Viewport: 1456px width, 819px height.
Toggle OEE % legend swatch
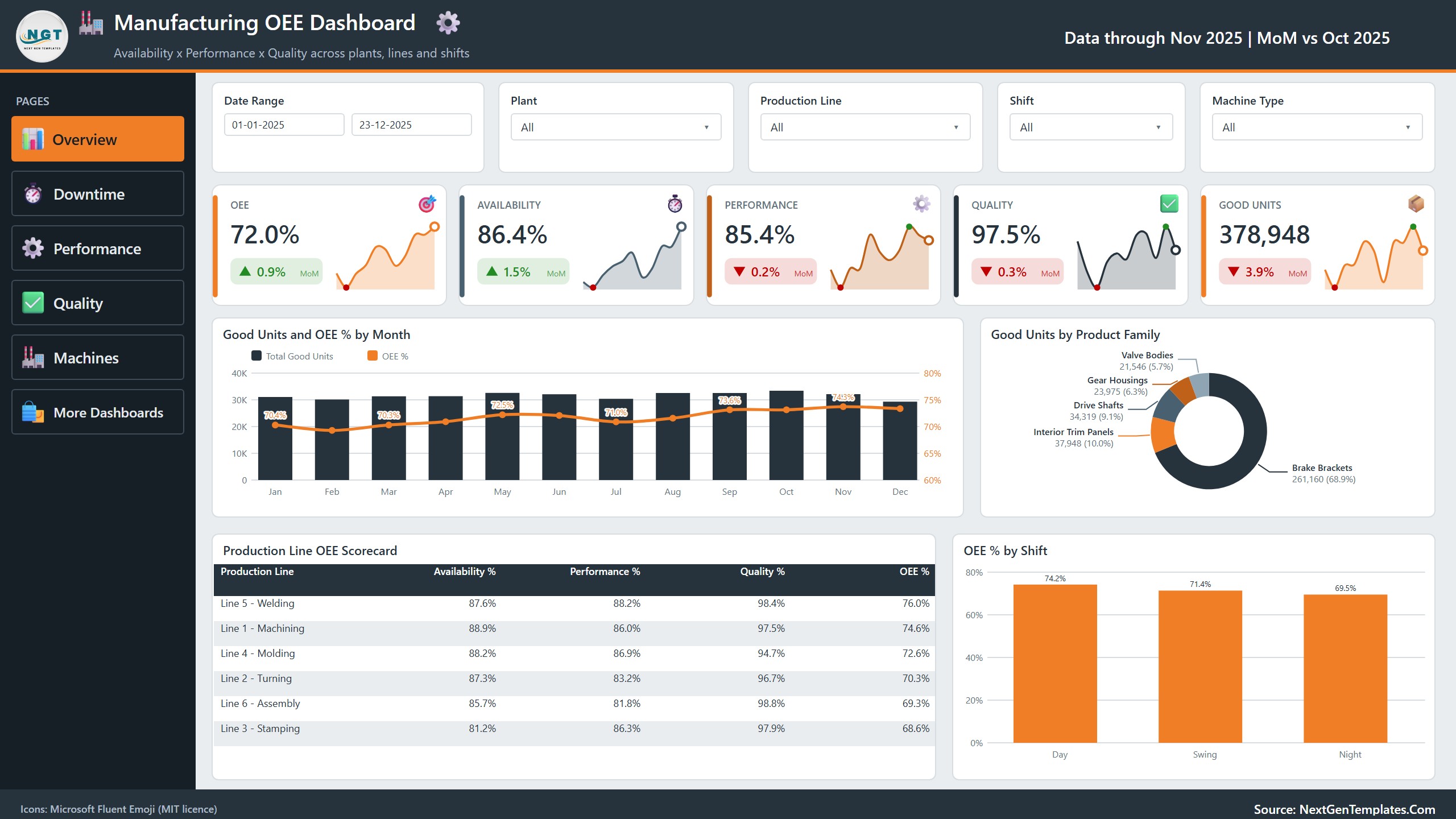373,356
